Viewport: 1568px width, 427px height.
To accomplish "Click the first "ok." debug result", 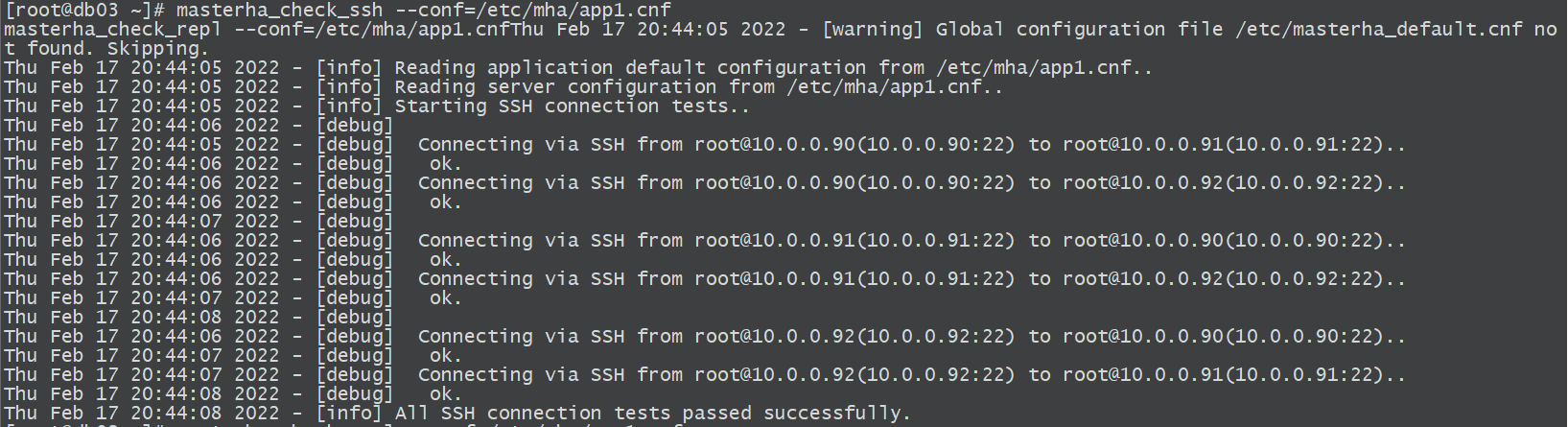I will (x=446, y=163).
